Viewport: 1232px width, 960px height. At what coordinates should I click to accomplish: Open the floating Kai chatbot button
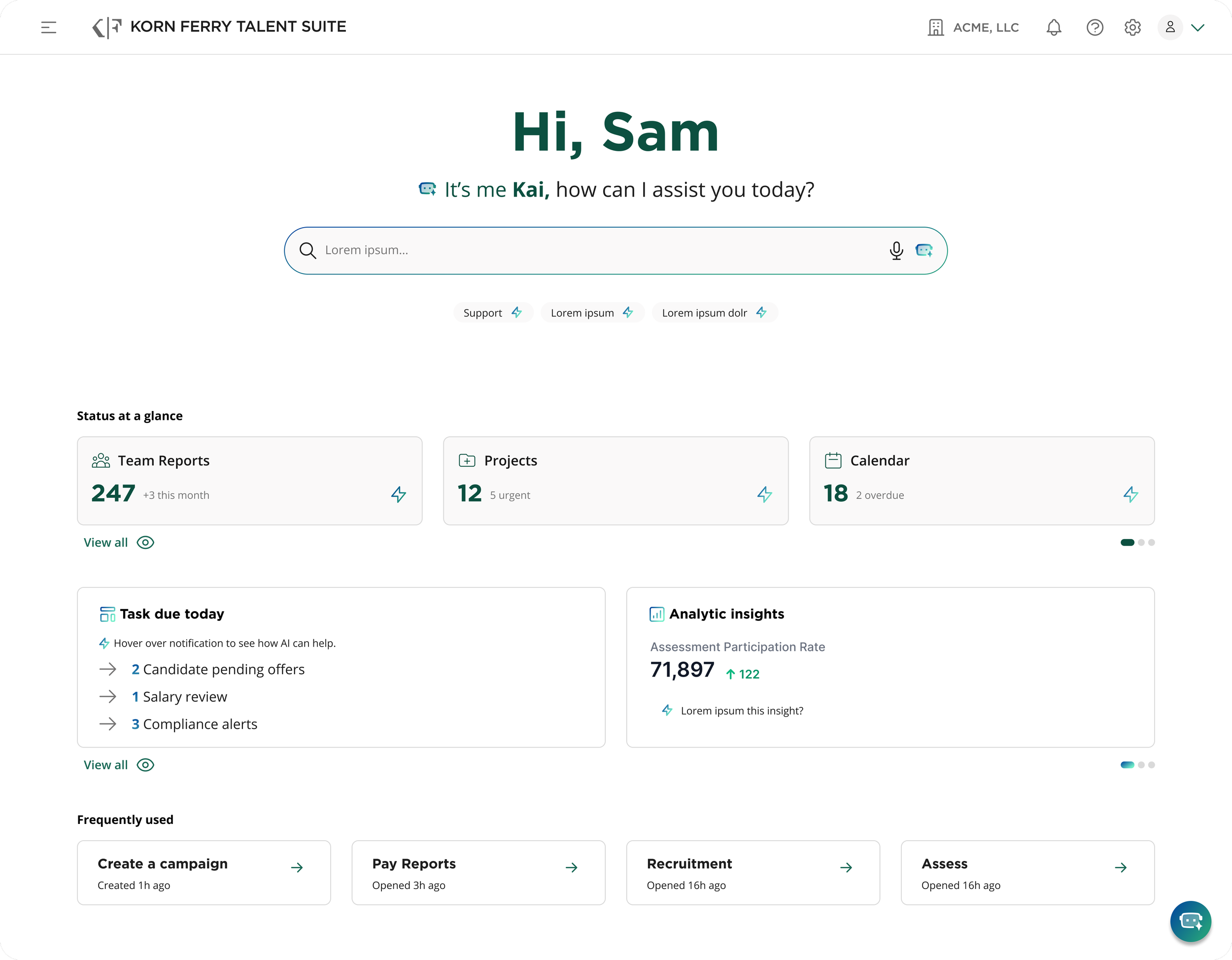coord(1190,922)
